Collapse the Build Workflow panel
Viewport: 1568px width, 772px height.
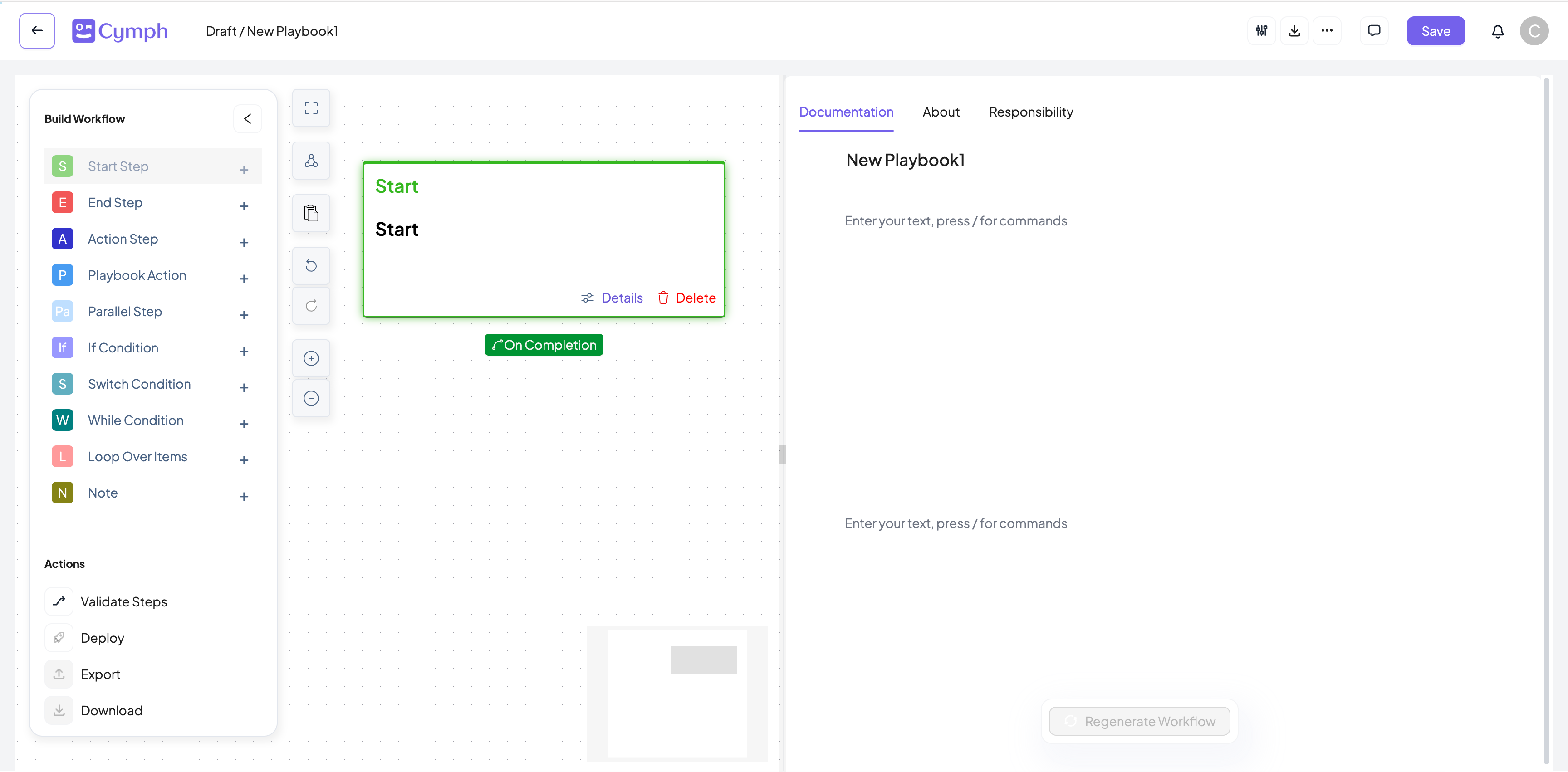coord(247,119)
